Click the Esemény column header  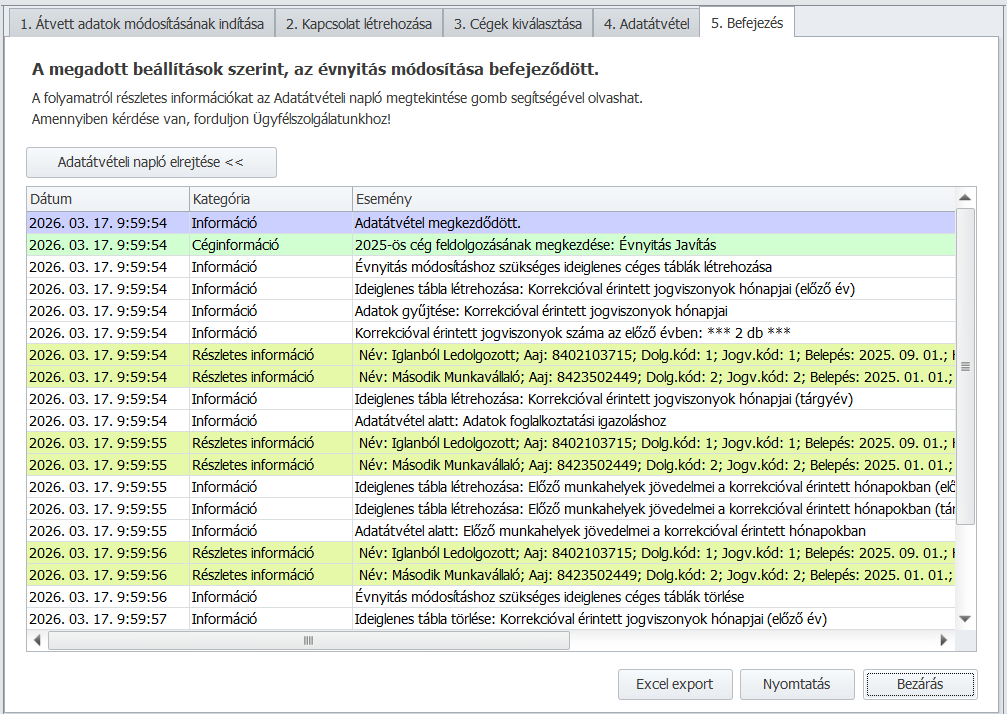coord(650,199)
